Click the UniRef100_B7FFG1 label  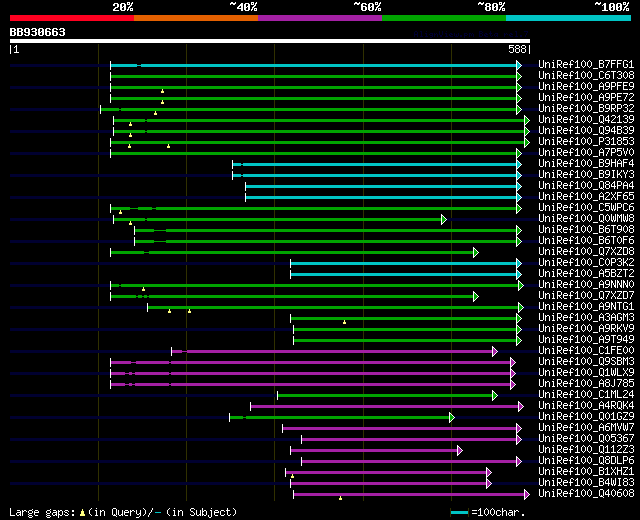click(586, 64)
